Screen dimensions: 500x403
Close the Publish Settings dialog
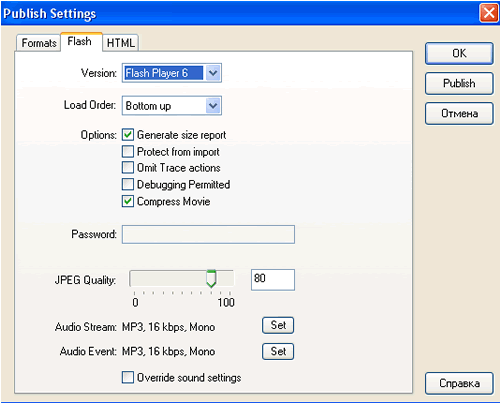(489, 13)
